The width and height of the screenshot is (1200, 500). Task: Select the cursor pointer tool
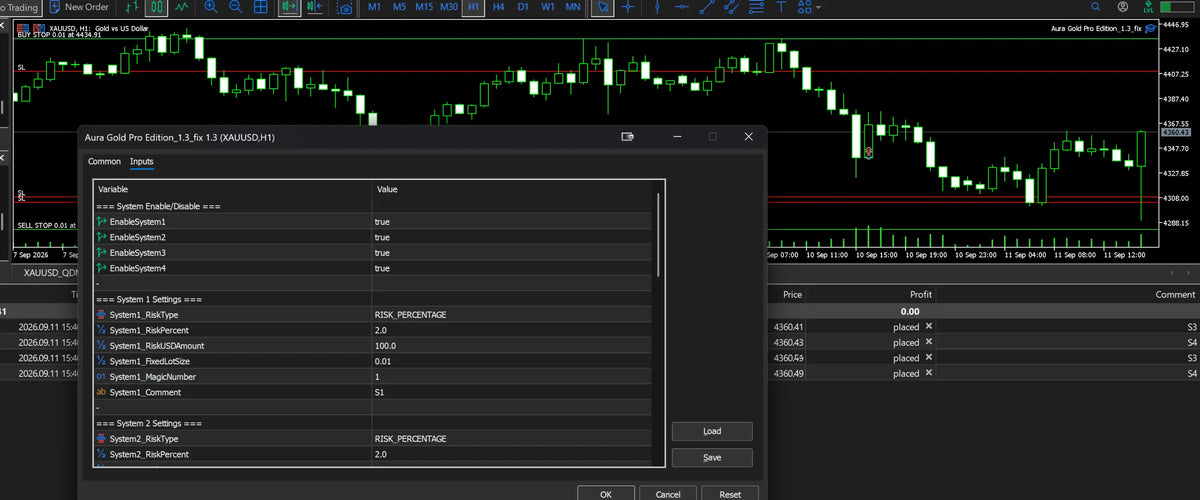(603, 7)
